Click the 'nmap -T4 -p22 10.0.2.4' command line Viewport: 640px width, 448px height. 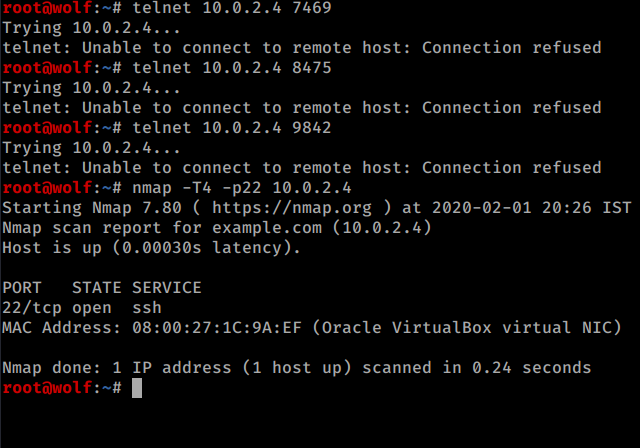[x=242, y=188]
